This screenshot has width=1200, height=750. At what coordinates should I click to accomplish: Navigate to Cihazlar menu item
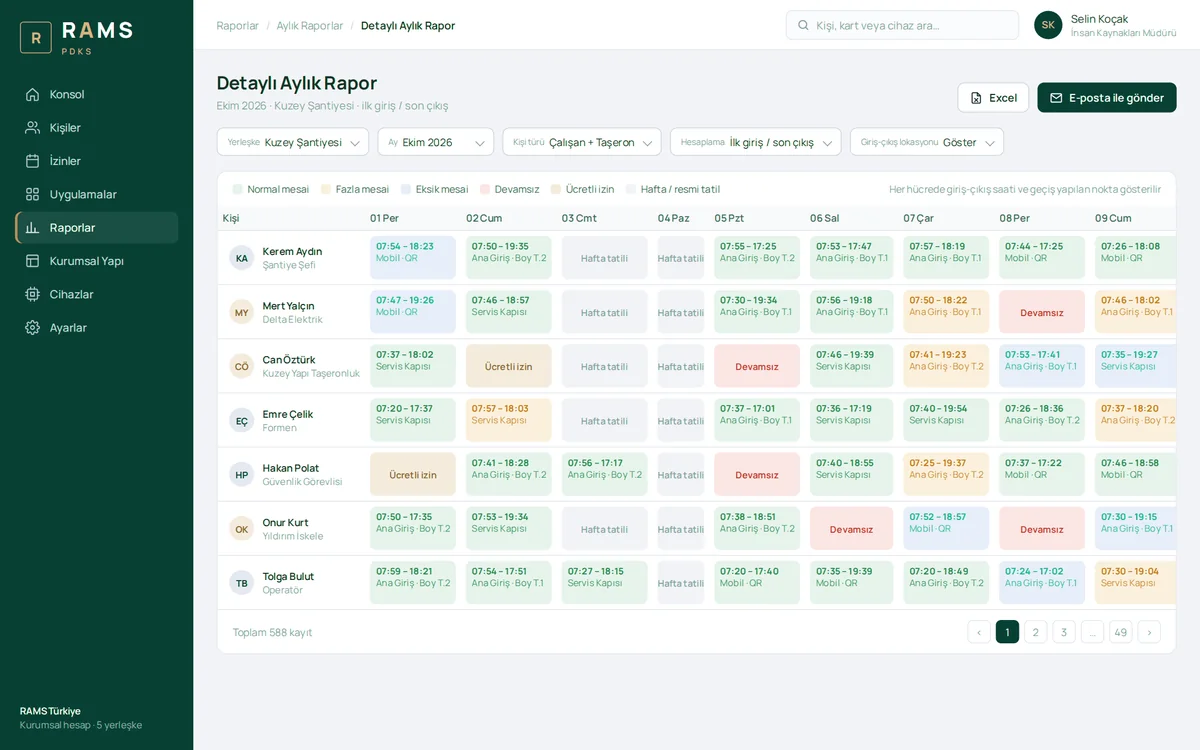tap(97, 294)
